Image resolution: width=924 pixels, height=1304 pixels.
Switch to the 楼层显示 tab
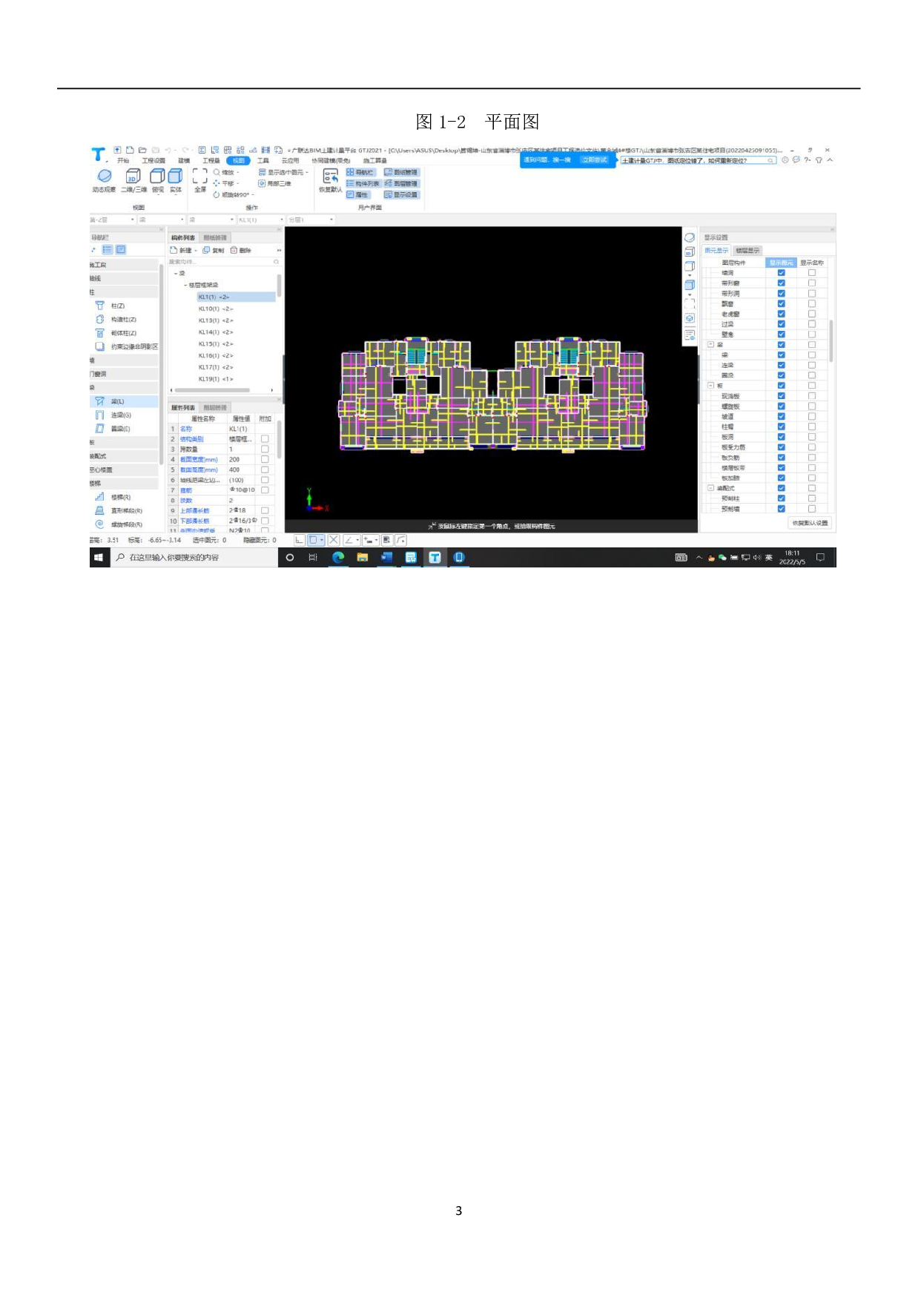tap(747, 251)
